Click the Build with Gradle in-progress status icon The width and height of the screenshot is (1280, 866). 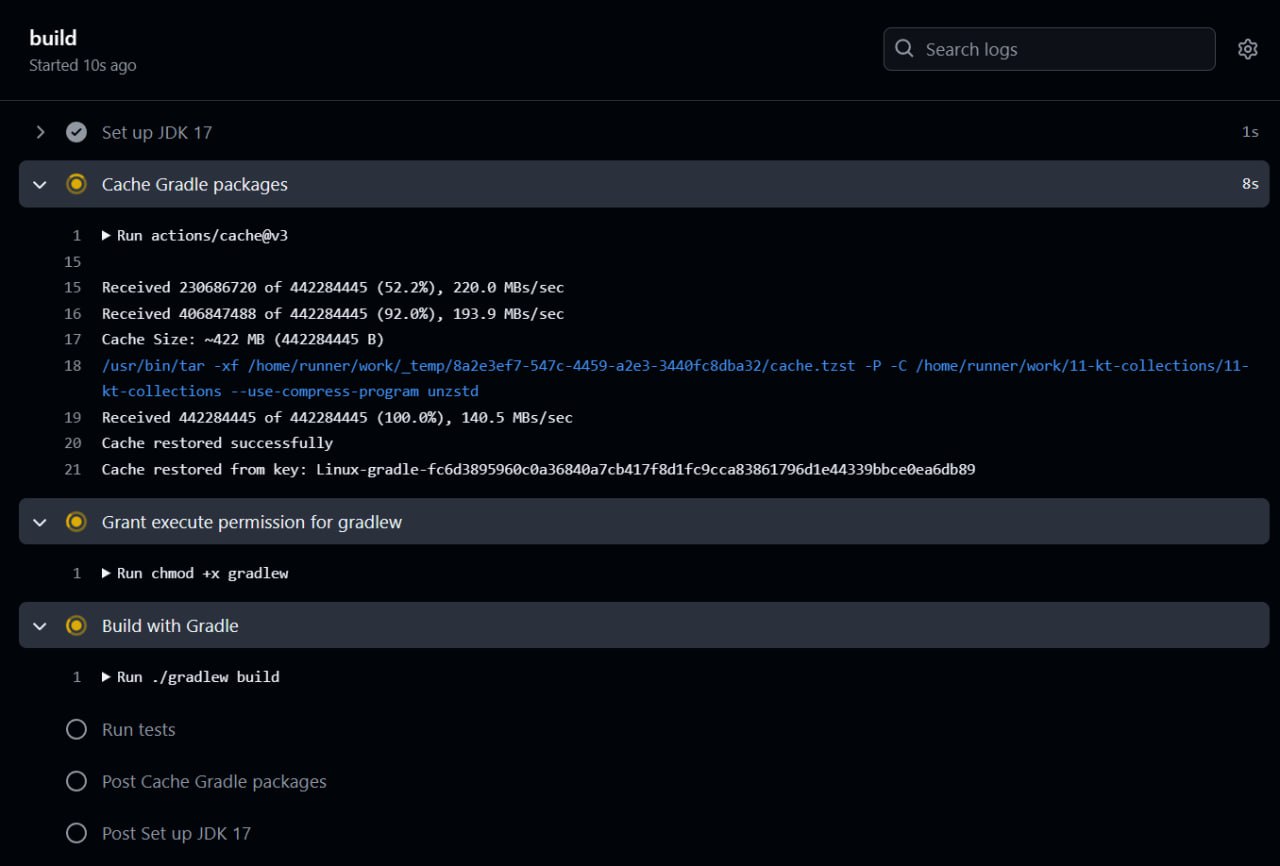click(76, 626)
